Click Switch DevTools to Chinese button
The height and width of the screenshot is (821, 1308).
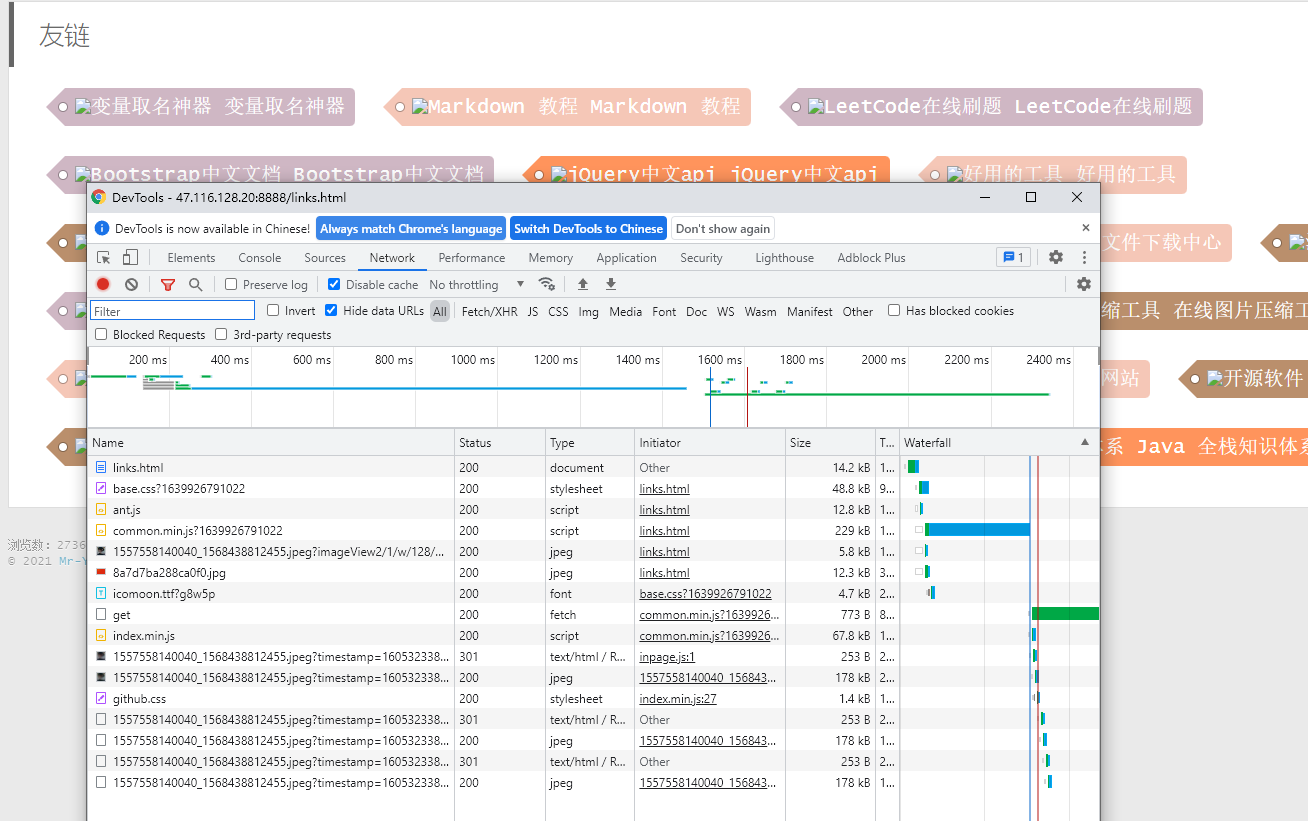click(588, 229)
